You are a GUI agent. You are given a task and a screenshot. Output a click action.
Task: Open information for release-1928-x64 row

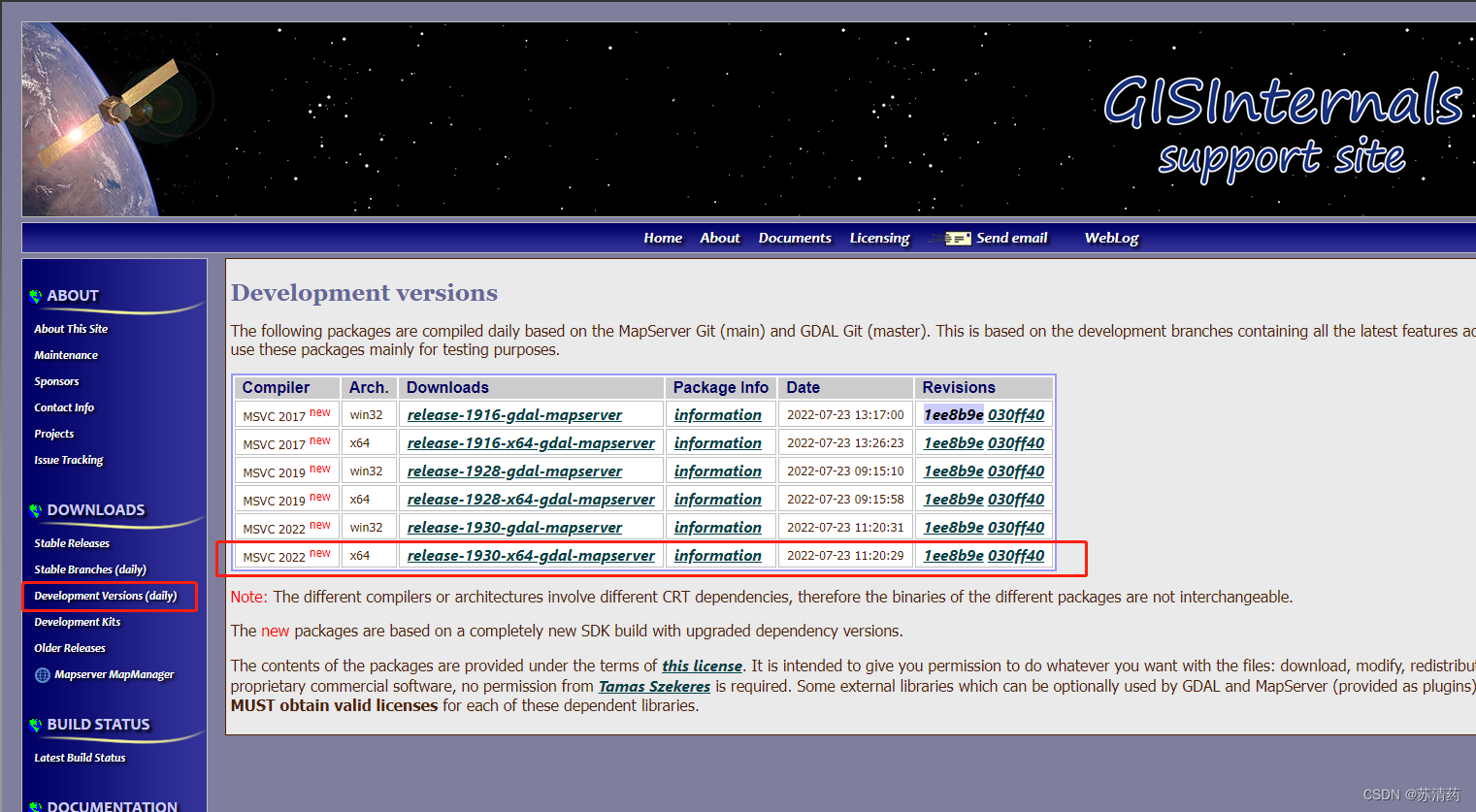coord(718,500)
